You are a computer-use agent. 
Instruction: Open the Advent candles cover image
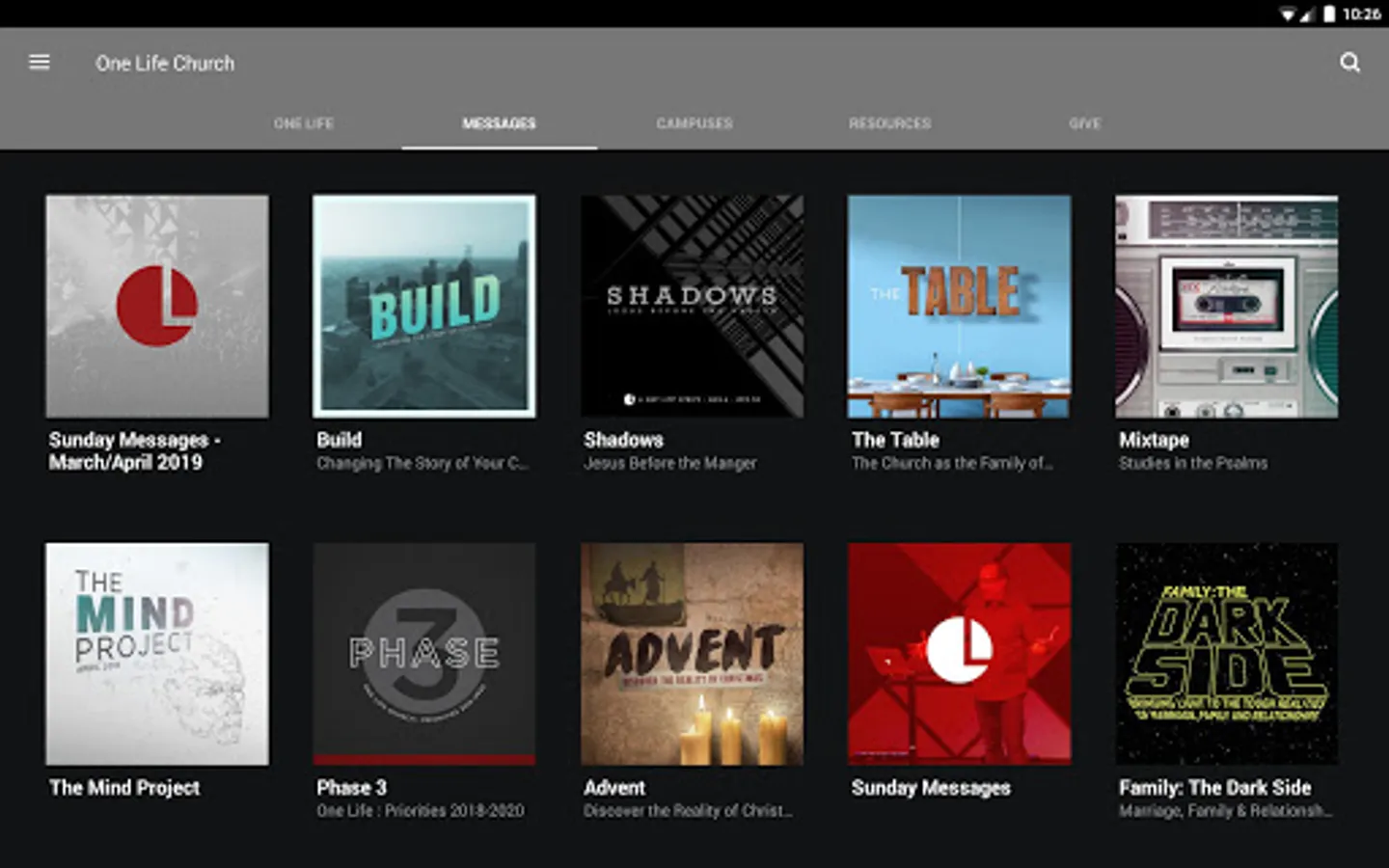click(x=692, y=654)
